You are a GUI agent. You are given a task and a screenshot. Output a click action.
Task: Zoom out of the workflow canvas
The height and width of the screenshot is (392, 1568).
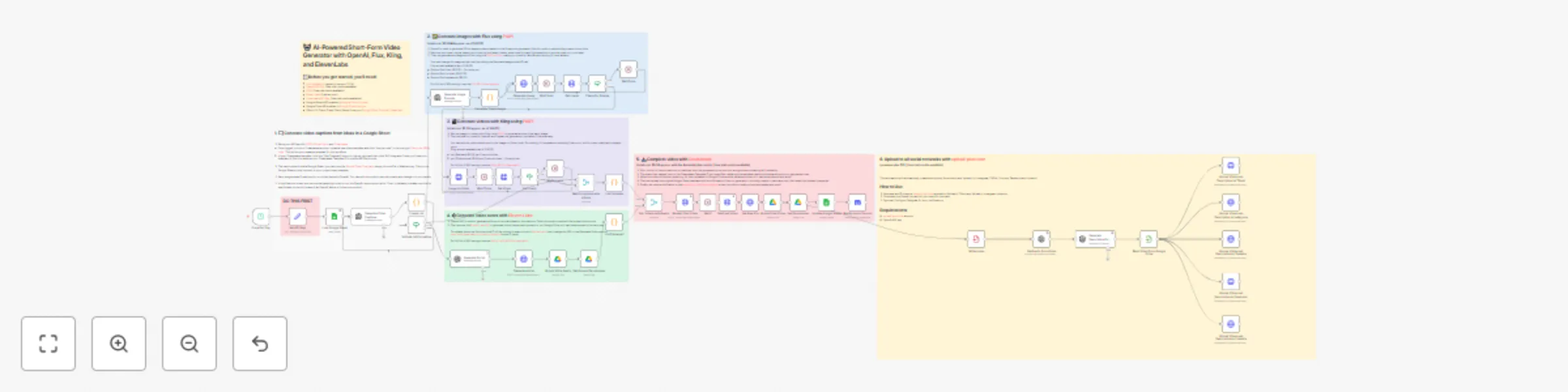click(x=189, y=344)
